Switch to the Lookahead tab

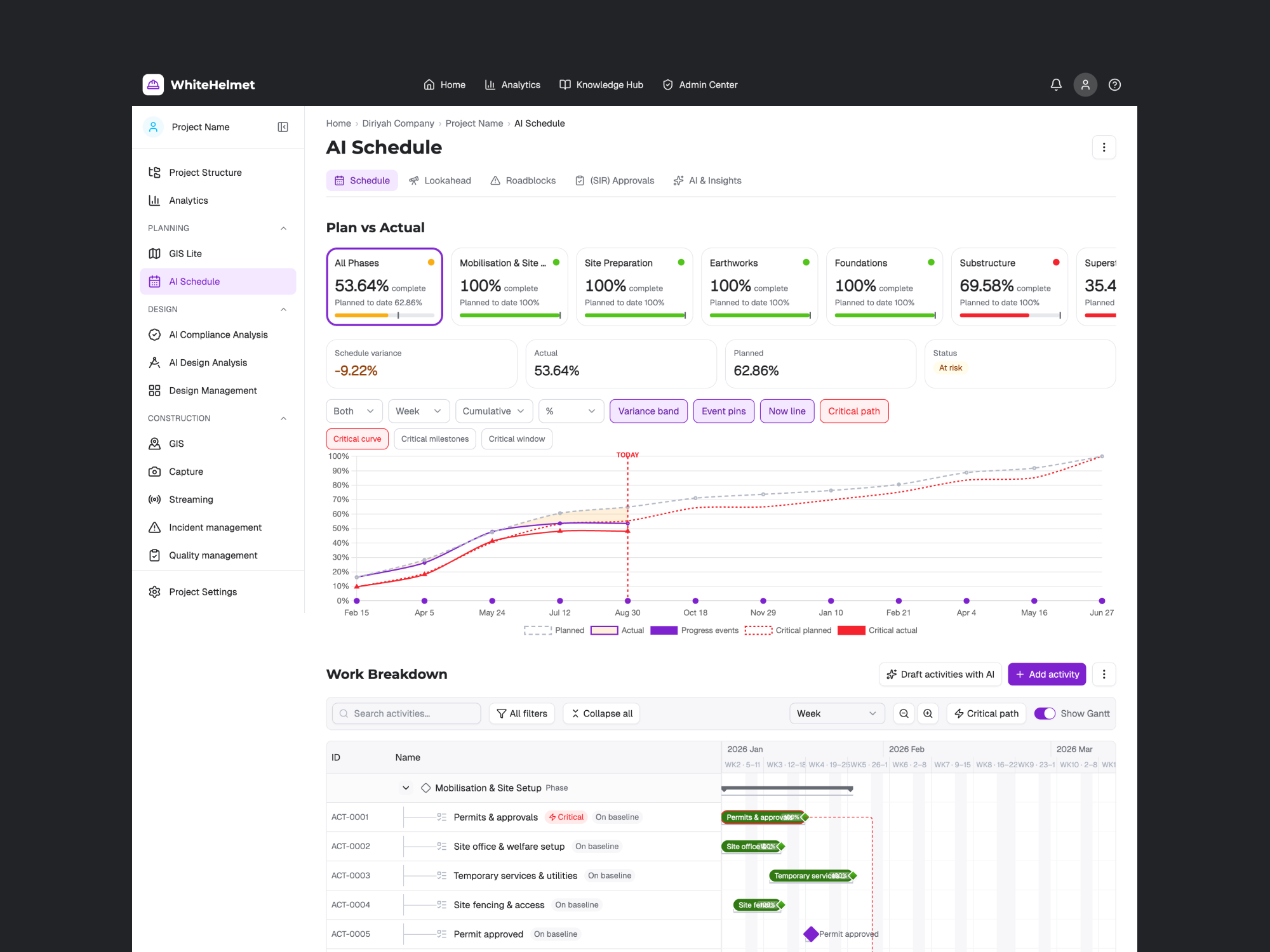click(440, 181)
